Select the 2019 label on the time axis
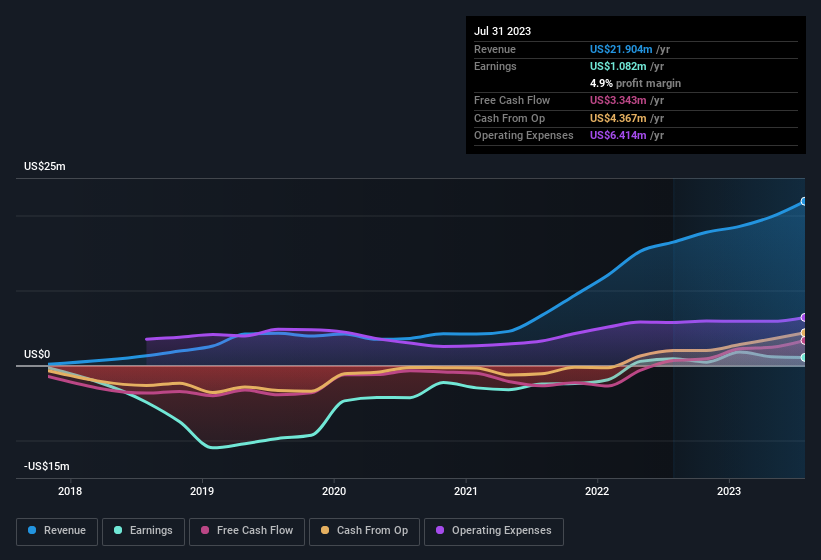The height and width of the screenshot is (560, 821). [x=202, y=491]
